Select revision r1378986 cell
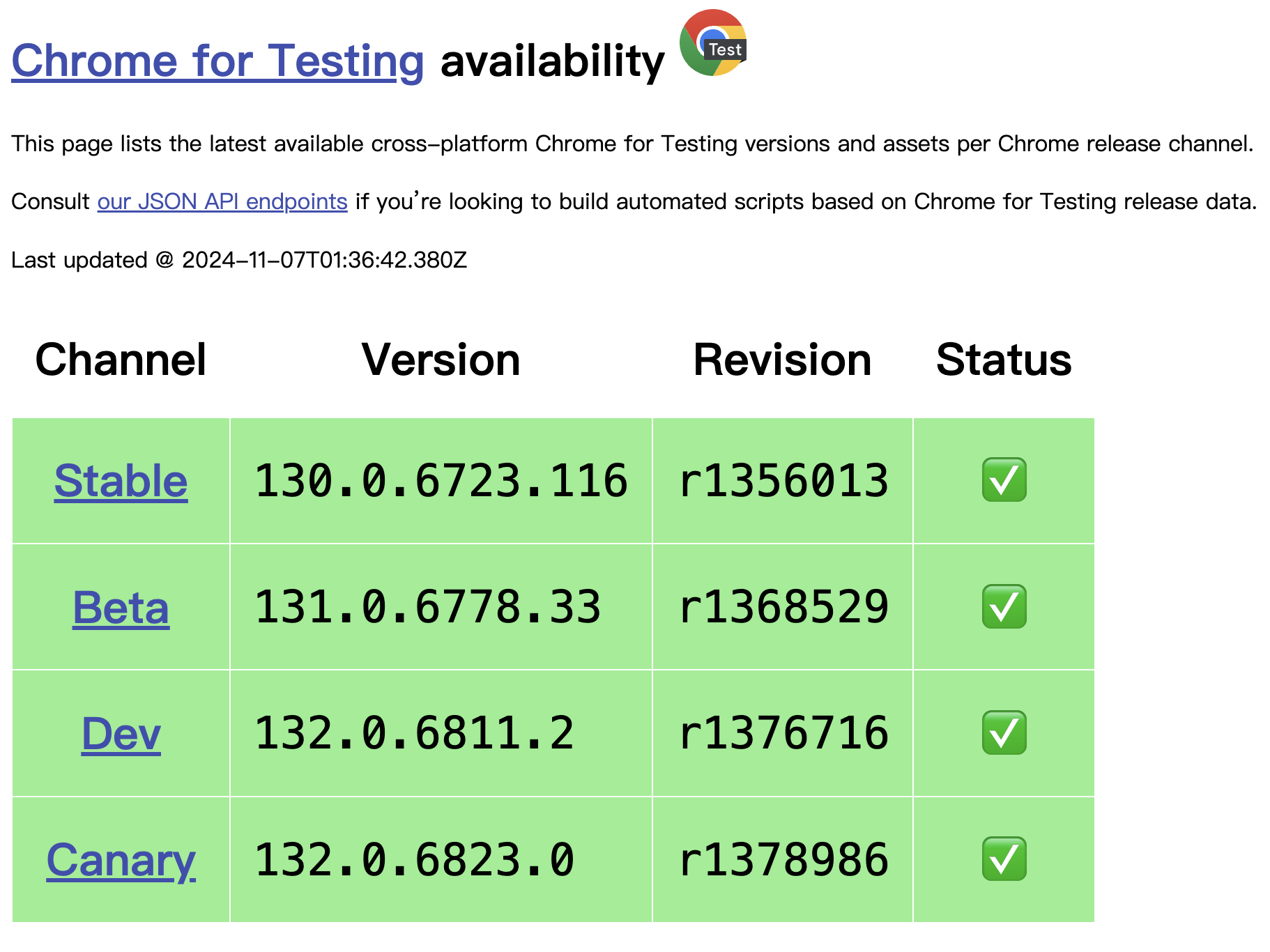 coord(783,859)
